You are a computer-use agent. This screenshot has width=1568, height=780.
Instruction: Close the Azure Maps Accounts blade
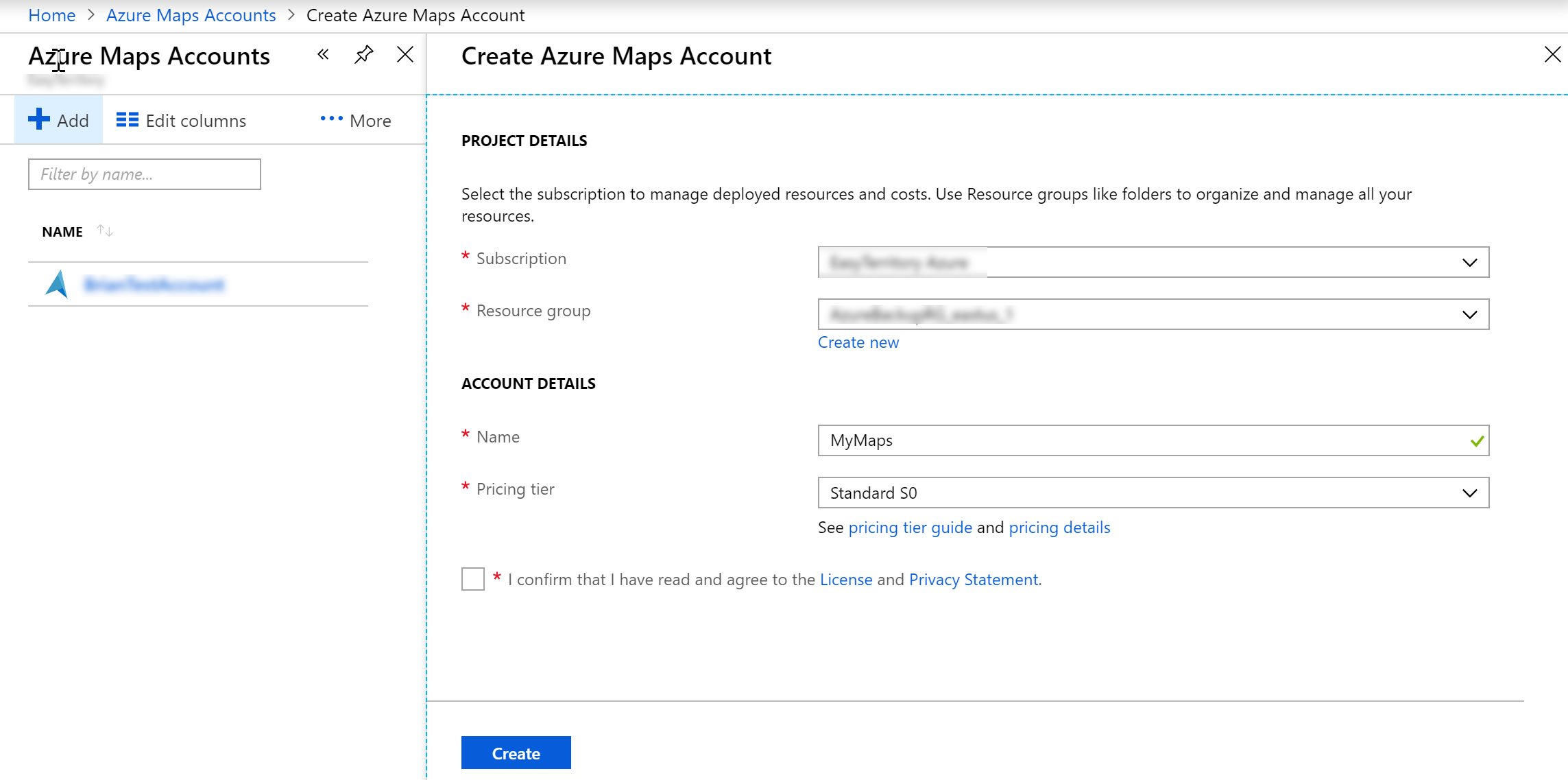405,55
